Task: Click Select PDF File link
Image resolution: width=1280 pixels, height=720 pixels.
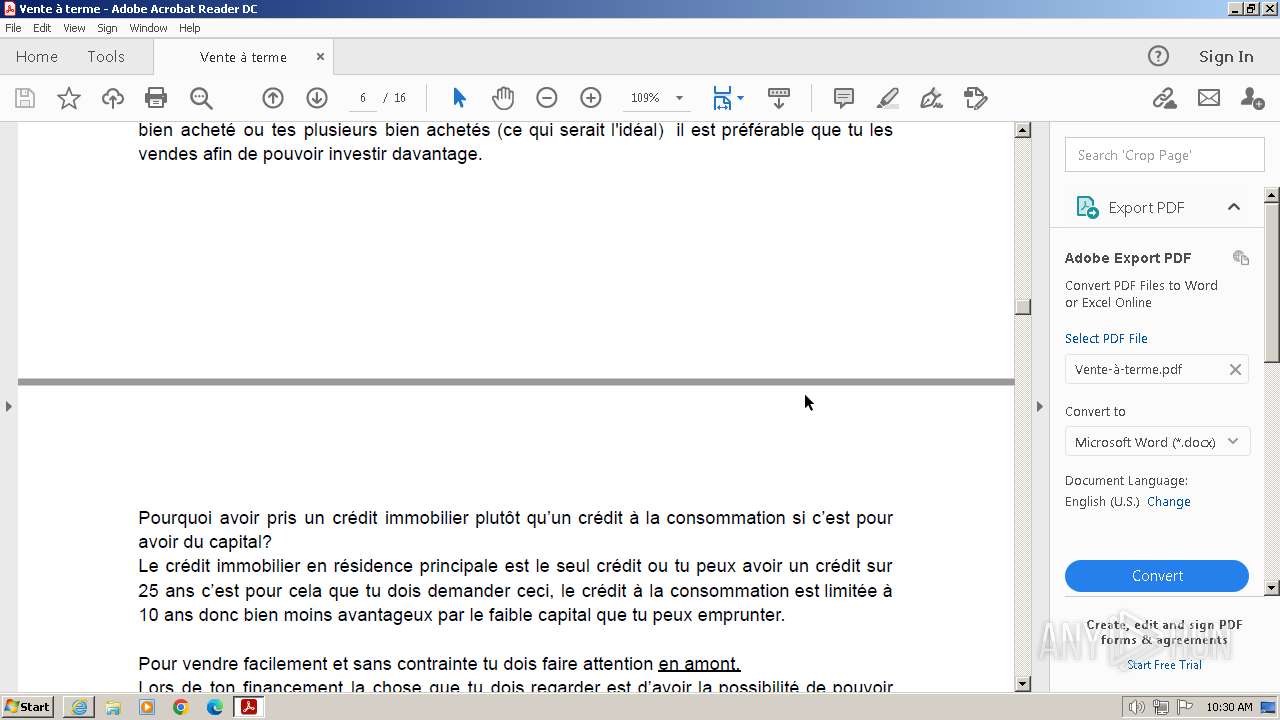Action: click(x=1106, y=338)
